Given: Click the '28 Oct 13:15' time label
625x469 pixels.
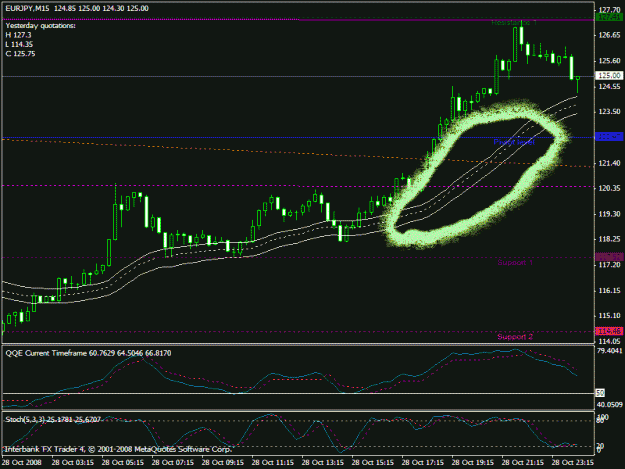Looking at the screenshot, I should click(323, 463).
